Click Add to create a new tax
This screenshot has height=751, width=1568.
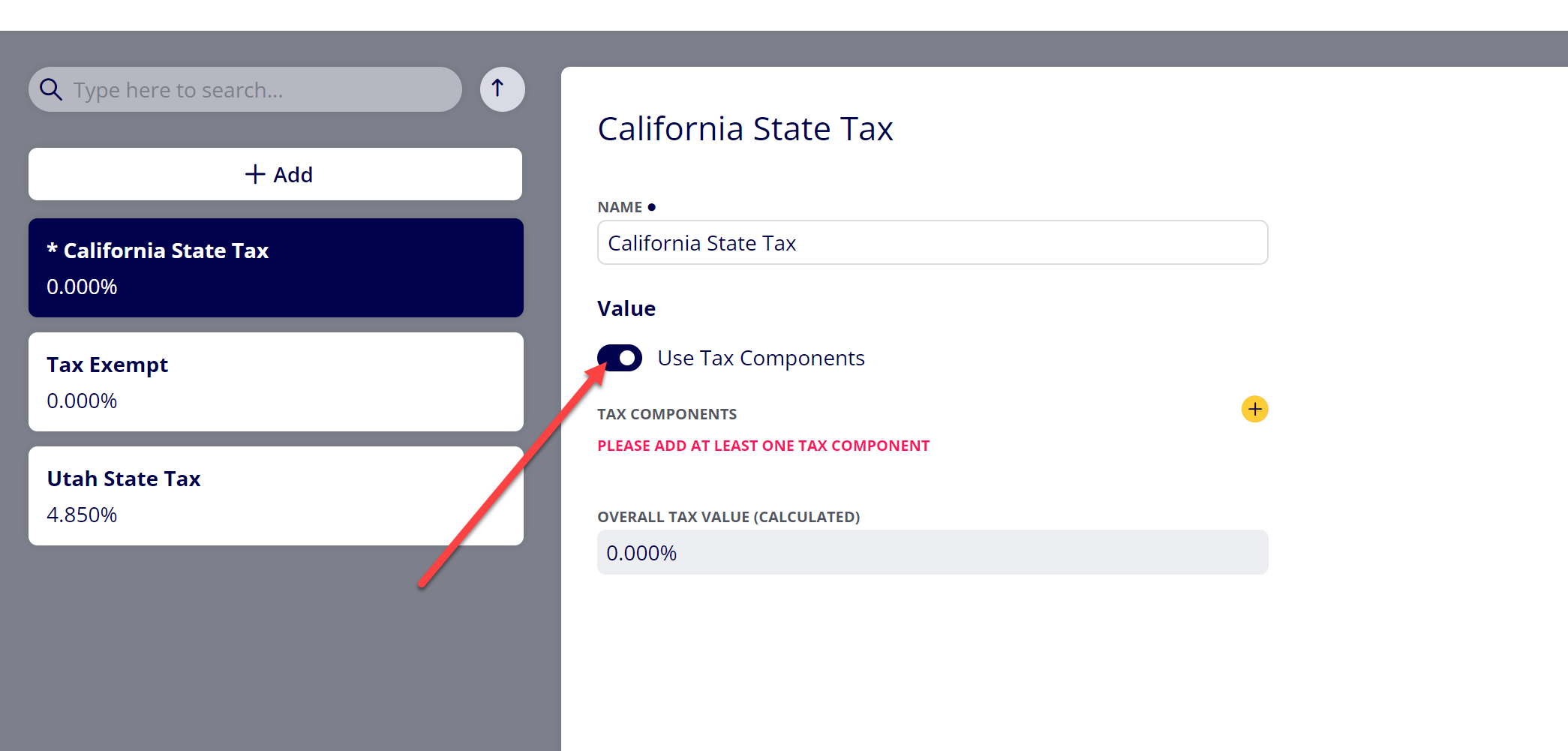pos(275,174)
